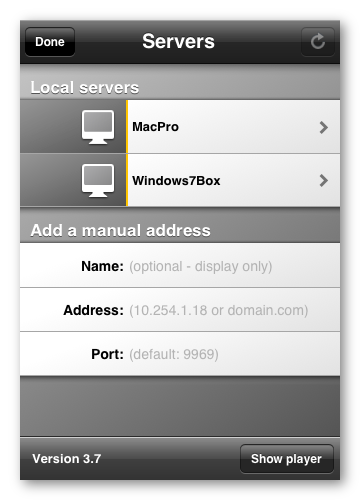Screen dimensions: 360x500
Task: Tap the refresh servers icon
Action: pos(318,42)
